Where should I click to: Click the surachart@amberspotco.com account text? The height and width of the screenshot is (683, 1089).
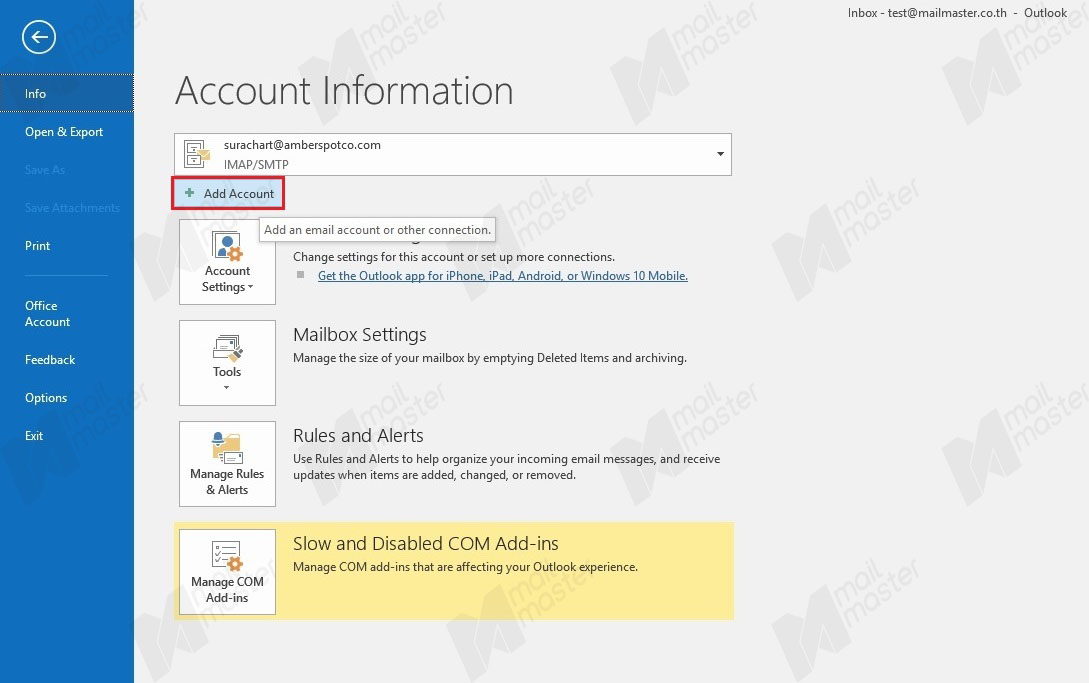[302, 145]
